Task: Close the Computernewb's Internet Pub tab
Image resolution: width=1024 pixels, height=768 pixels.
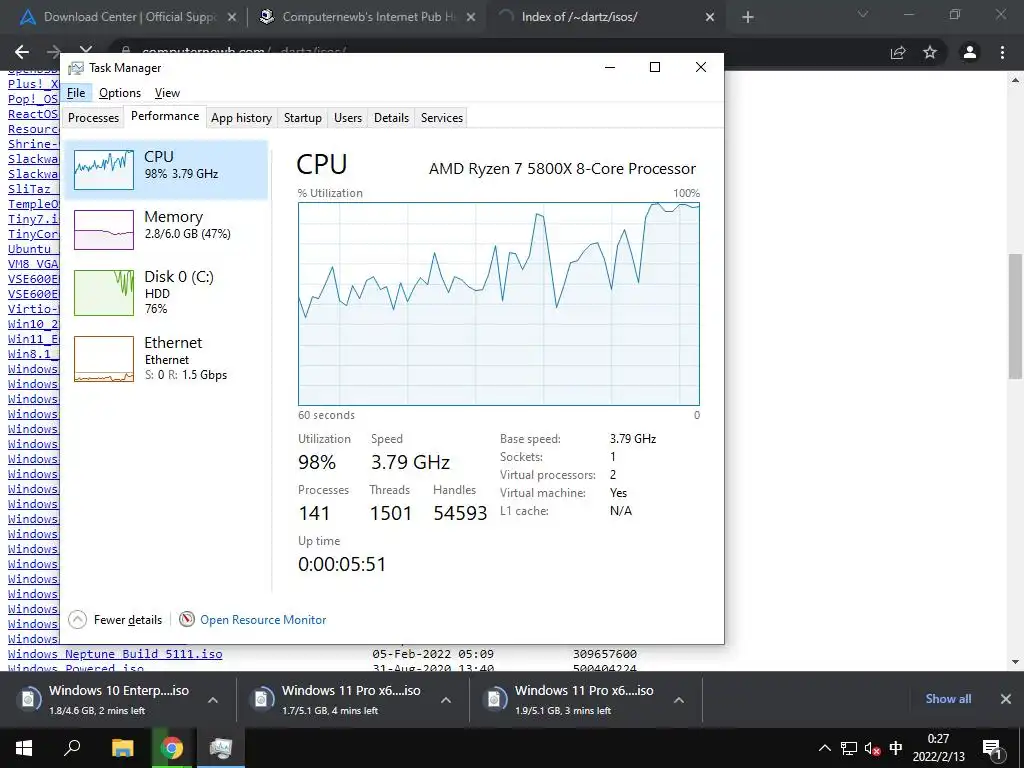Action: (x=470, y=18)
